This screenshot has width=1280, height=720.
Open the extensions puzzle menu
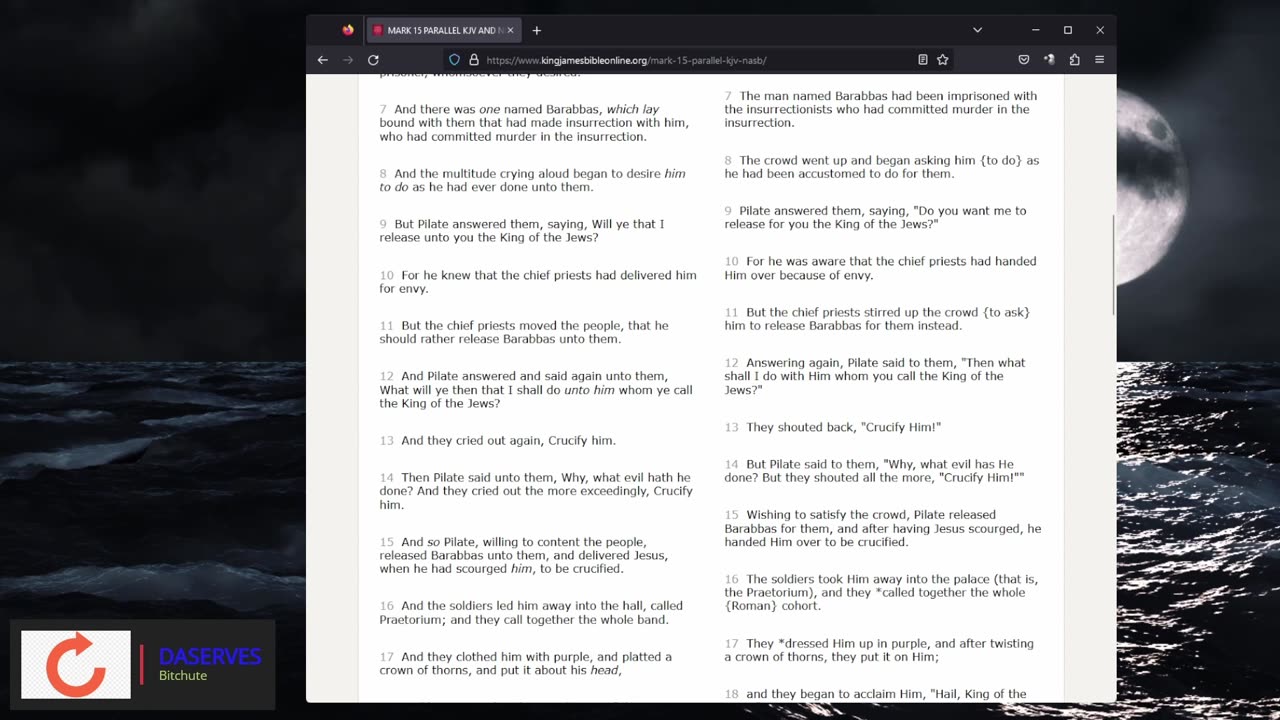1074,60
